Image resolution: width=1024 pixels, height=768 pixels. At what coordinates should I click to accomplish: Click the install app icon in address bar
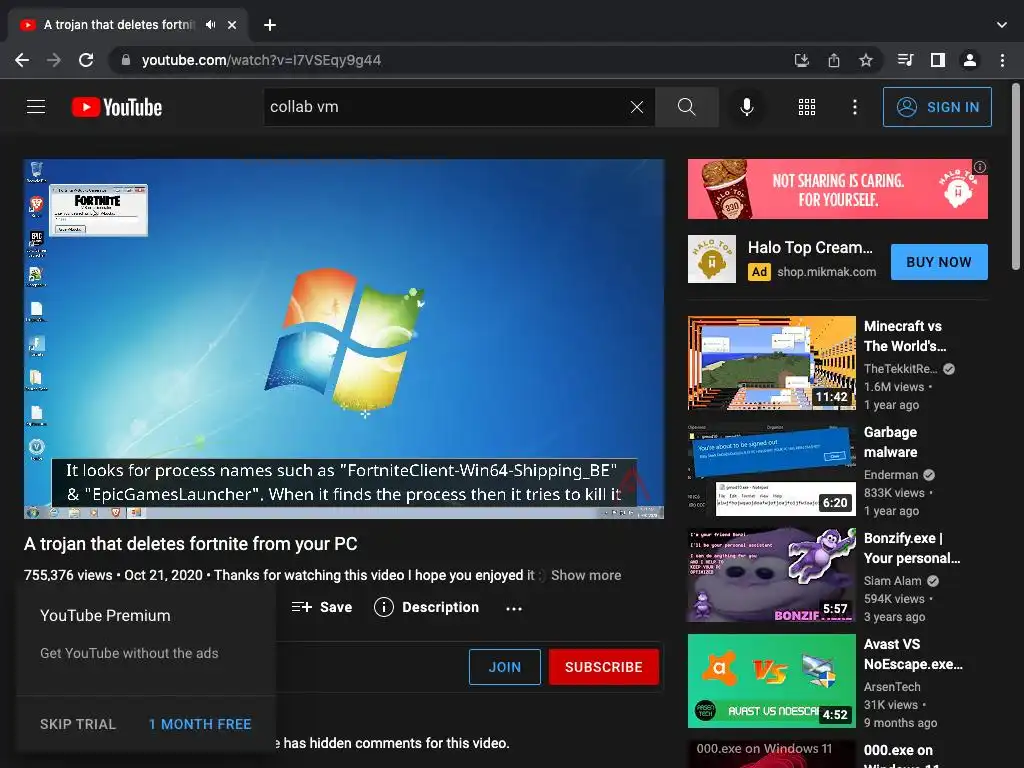[801, 60]
